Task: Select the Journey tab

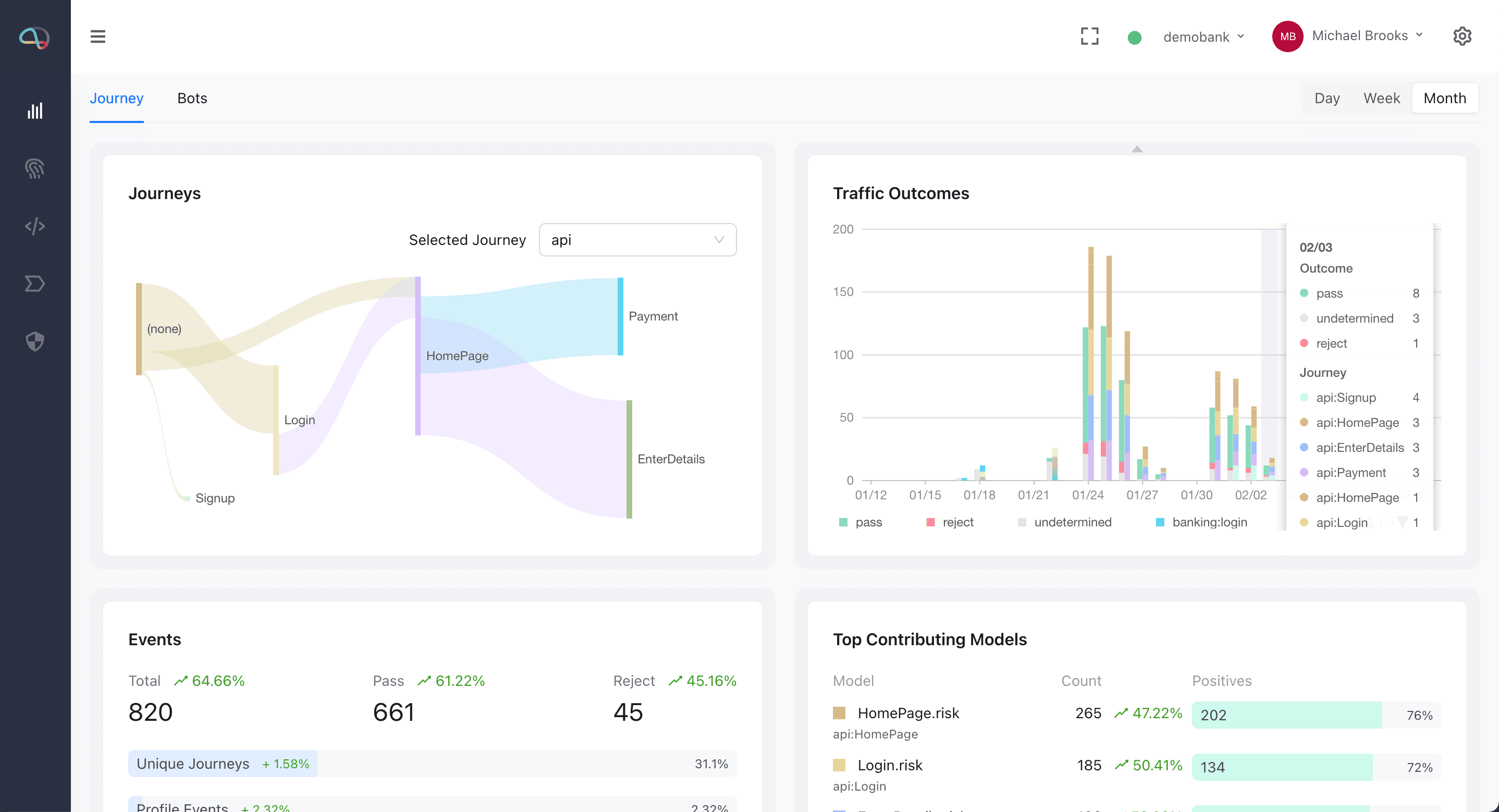Action: (116, 98)
